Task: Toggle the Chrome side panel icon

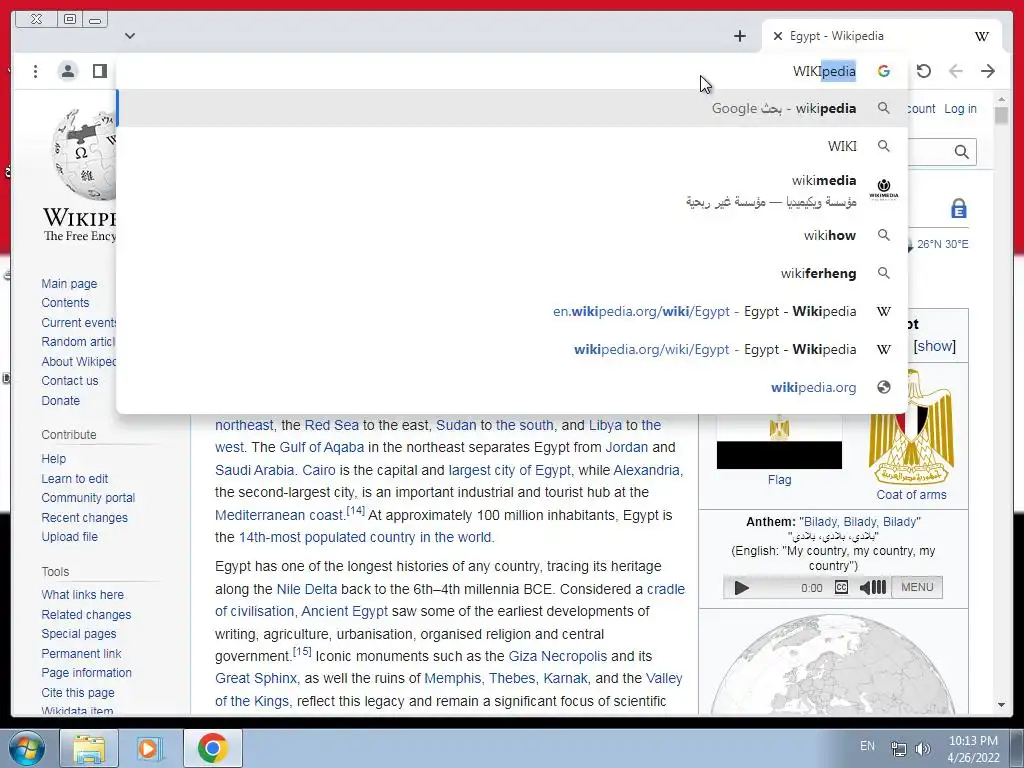Action: click(x=99, y=71)
